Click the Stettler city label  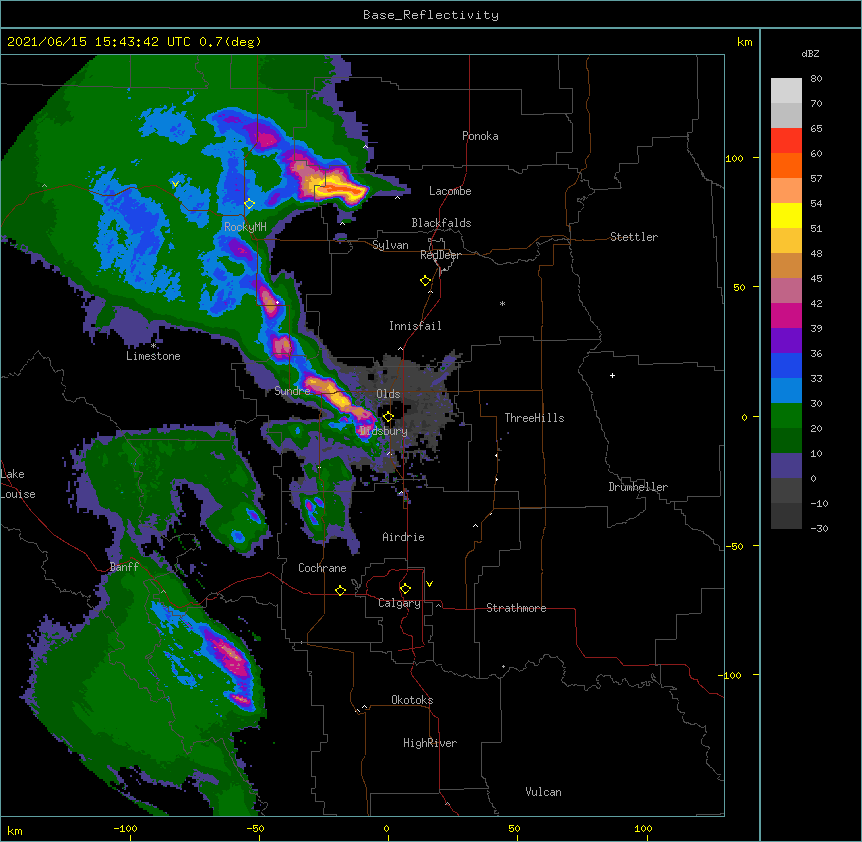pyautogui.click(x=634, y=237)
